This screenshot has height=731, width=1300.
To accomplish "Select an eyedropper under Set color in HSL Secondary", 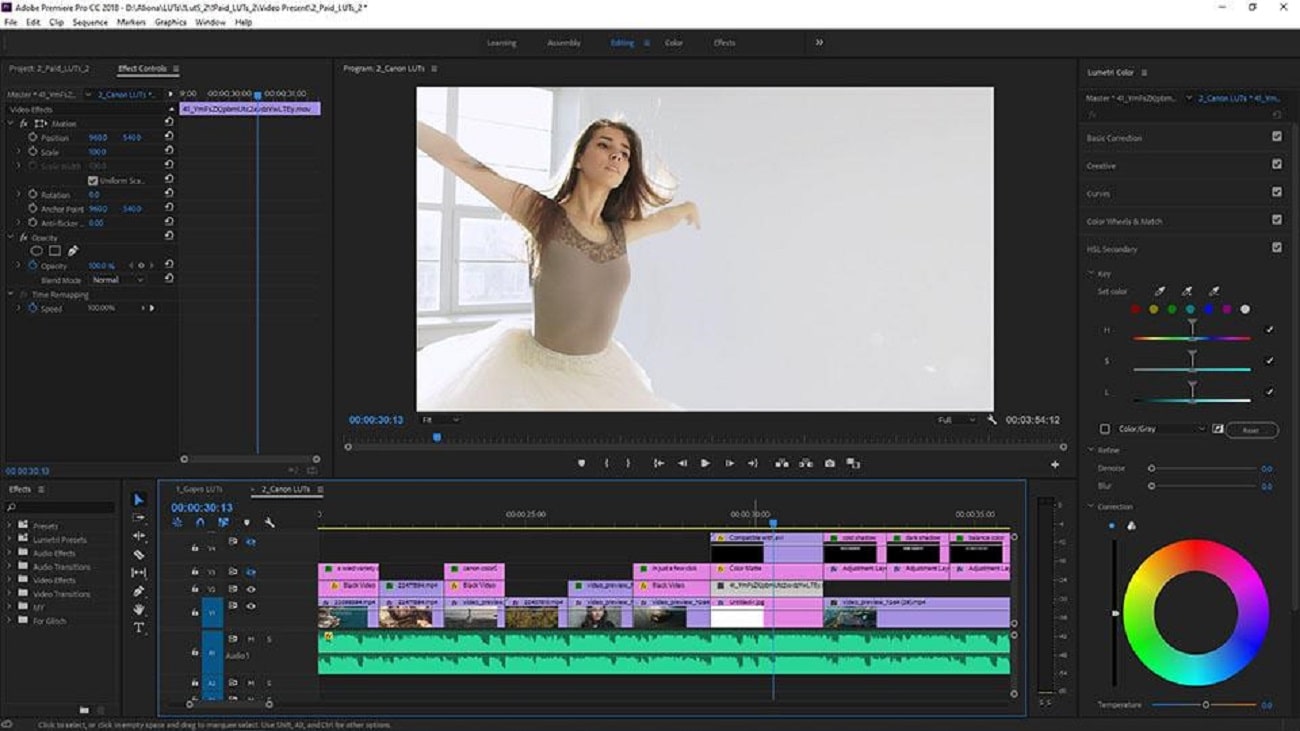I will [1160, 290].
